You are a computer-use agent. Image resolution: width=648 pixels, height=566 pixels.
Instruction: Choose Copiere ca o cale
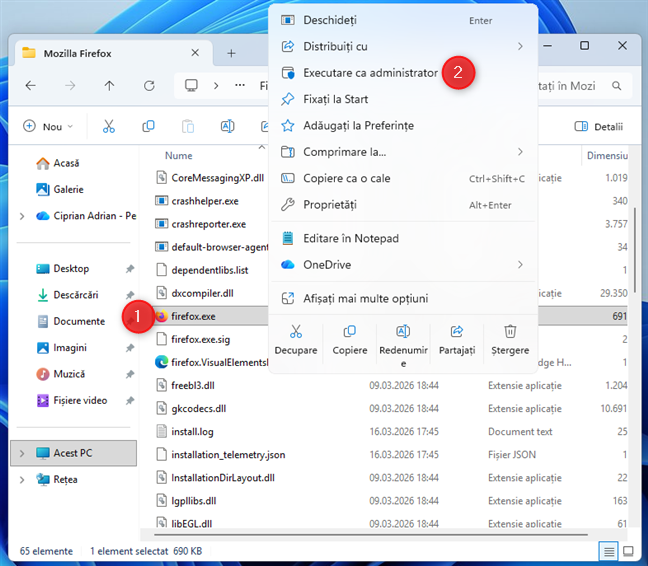(403, 178)
